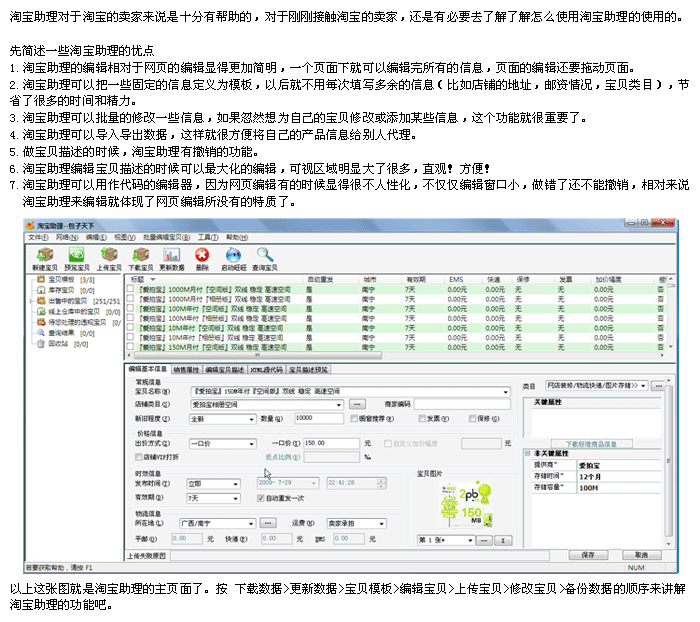Tick the 1000M月付 相册版 row checkbox
Screen dimensions: 700x622
[130, 299]
